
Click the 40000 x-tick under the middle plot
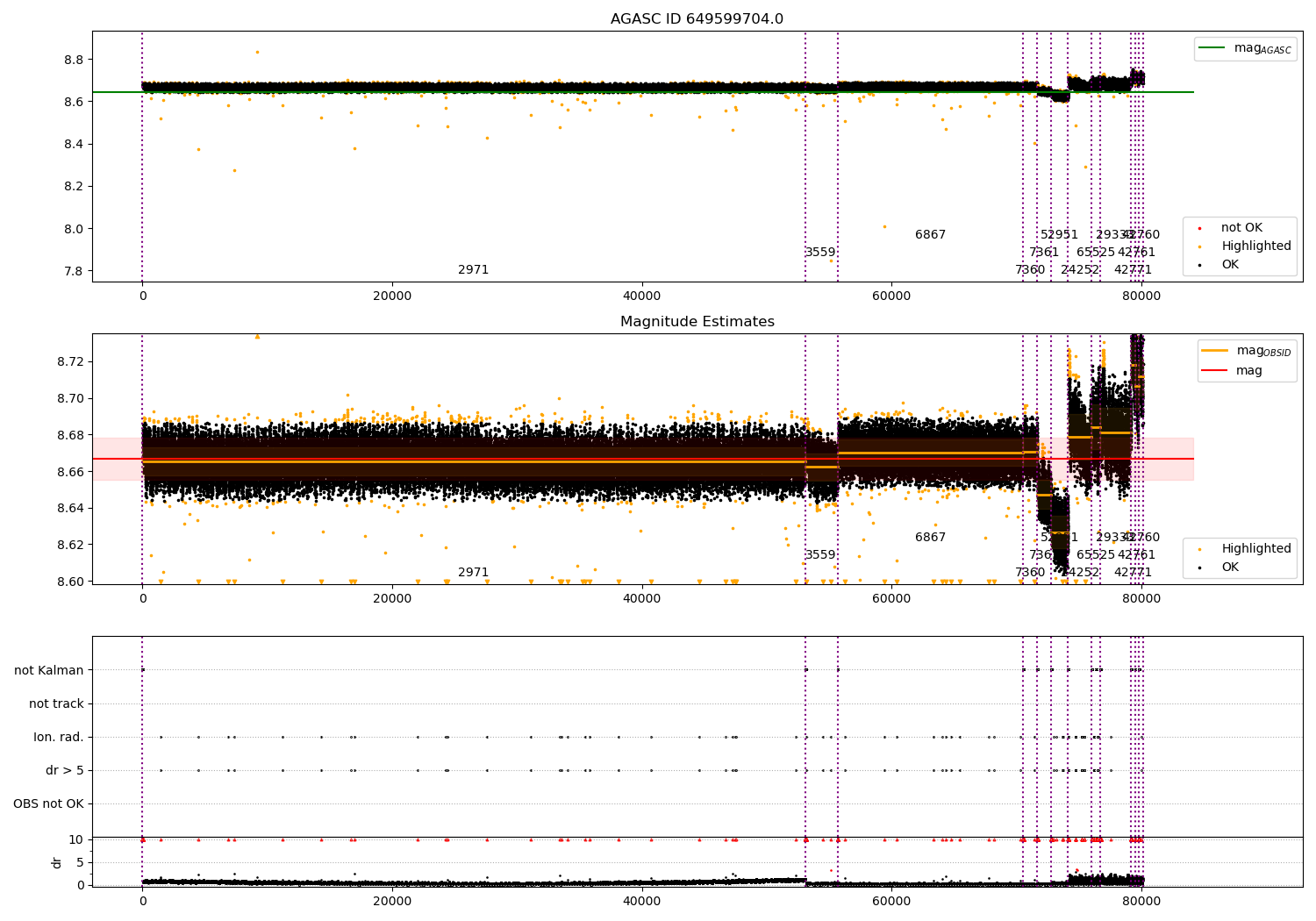[641, 598]
